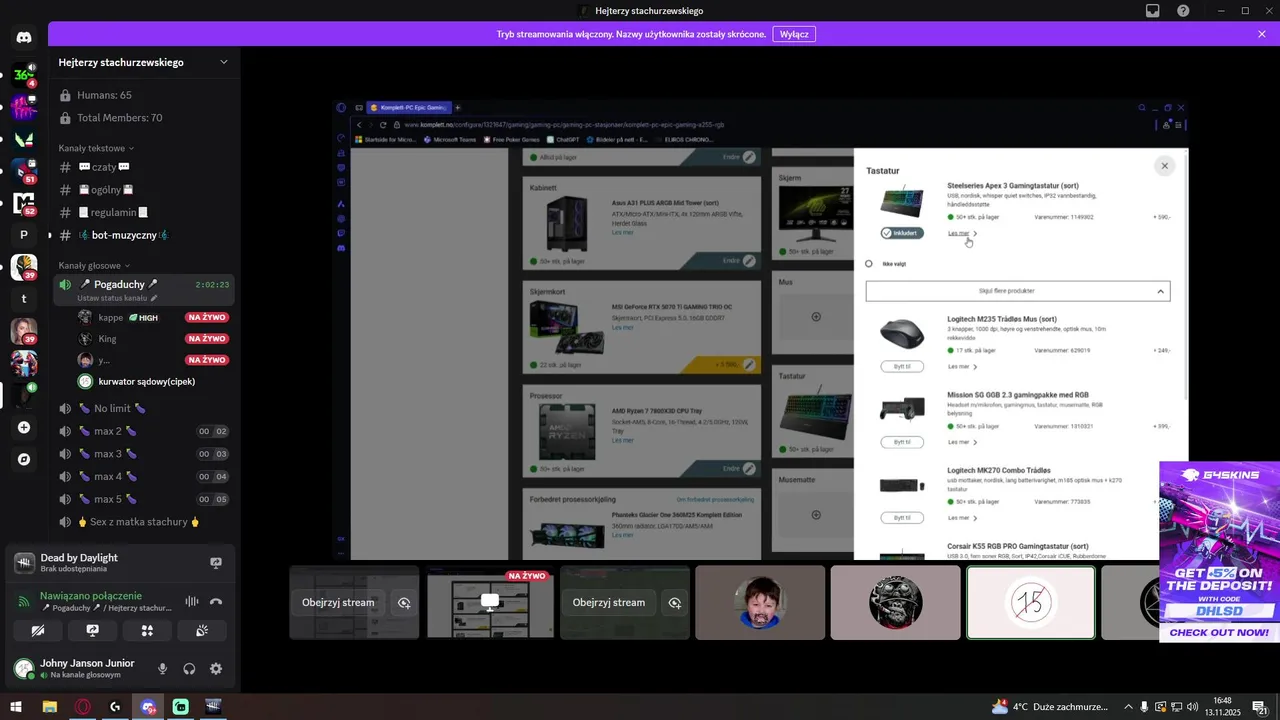Screen dimensions: 1280x720
Task: Open the ogólny text channel
Action: coord(144,190)
